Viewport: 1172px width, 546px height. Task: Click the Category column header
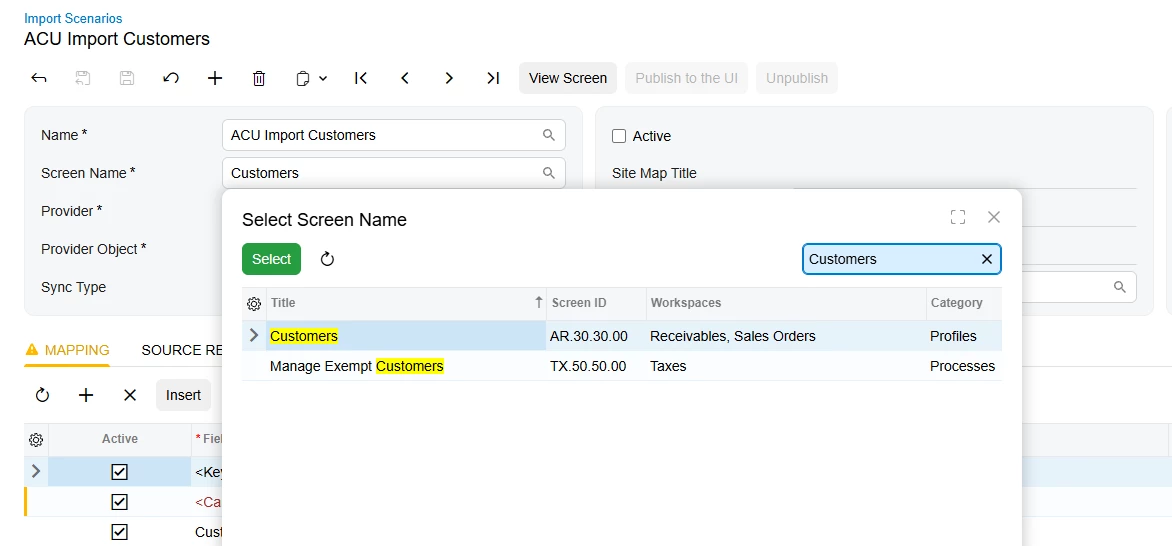click(x=964, y=303)
